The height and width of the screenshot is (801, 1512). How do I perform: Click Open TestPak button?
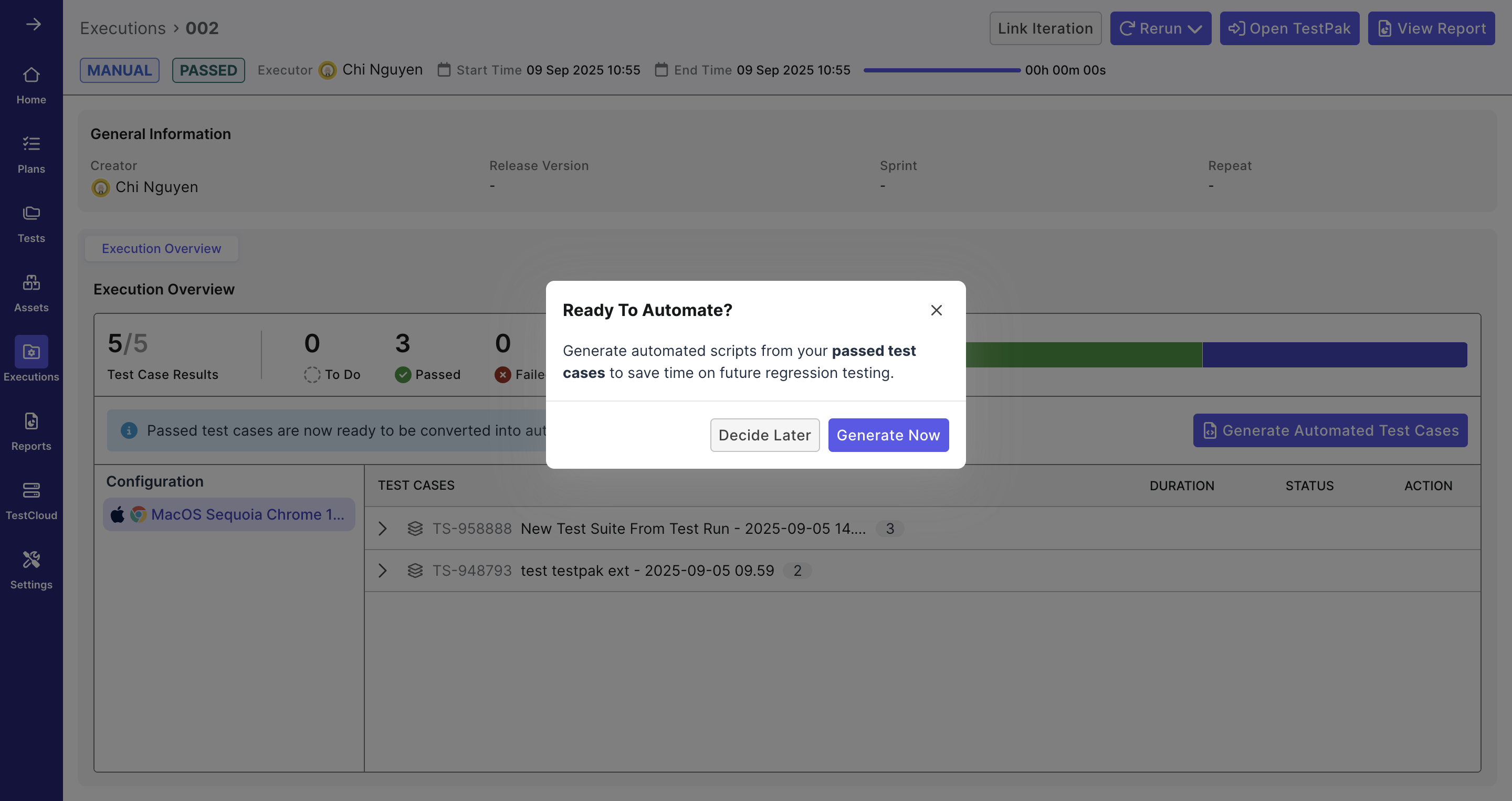click(x=1289, y=28)
